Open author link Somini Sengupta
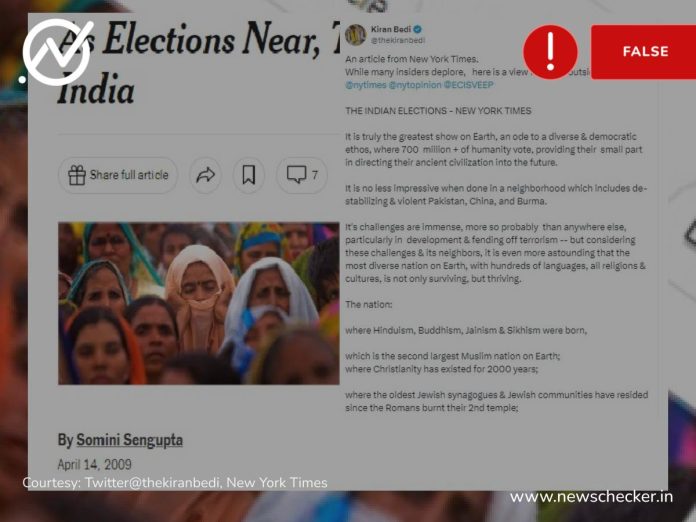Screen dimensions: 696x522 pos(129,440)
